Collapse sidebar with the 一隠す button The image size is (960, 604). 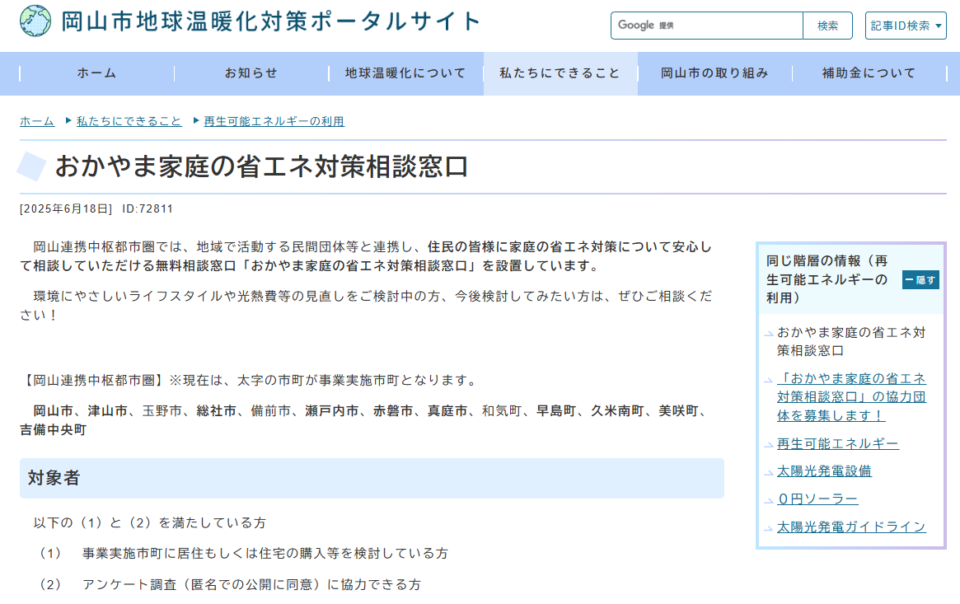tap(920, 280)
